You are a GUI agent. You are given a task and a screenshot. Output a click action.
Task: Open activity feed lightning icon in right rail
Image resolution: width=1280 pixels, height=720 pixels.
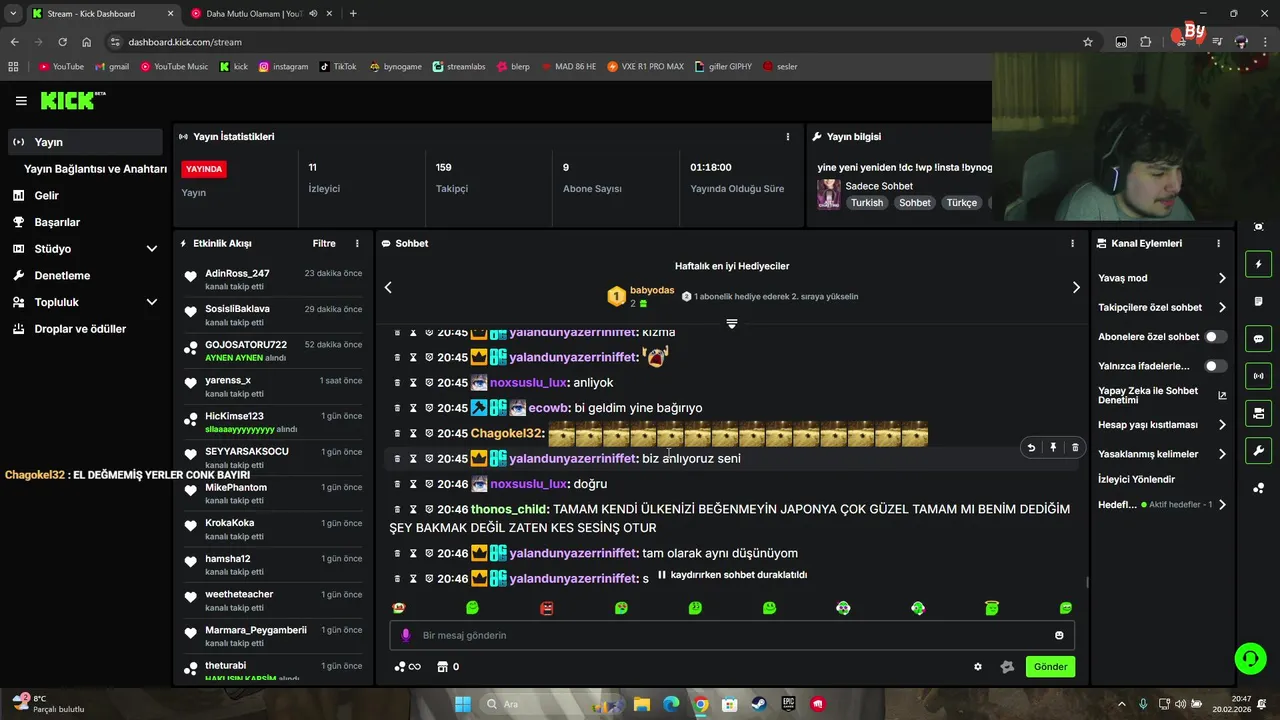[1258, 265]
